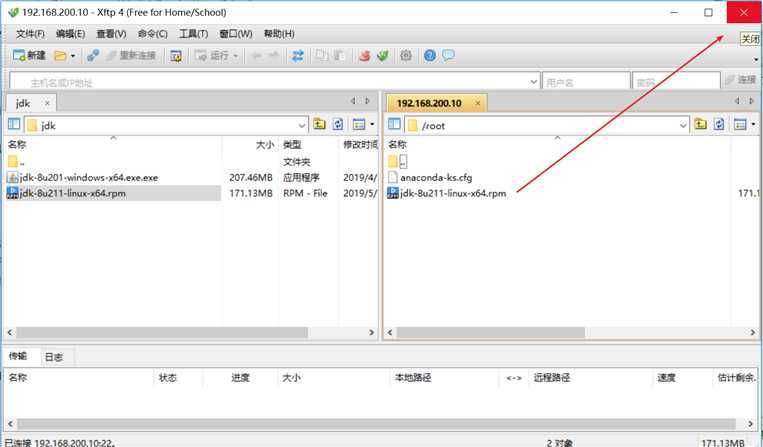The width and height of the screenshot is (763, 447).
Task: Click the local pane horizontal scrollbar
Action: pyautogui.click(x=162, y=333)
